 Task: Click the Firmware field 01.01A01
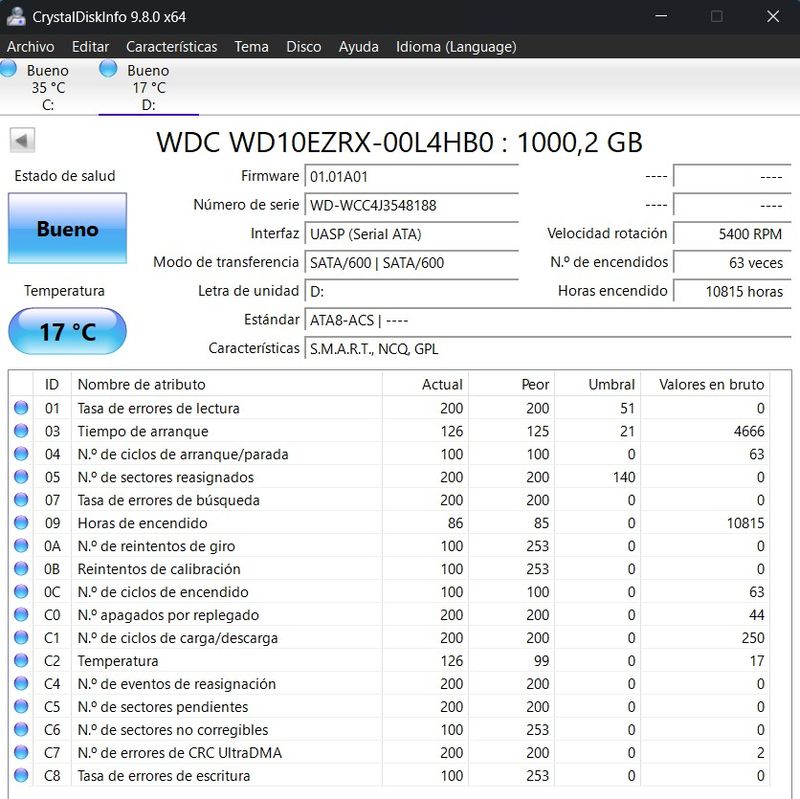pyautogui.click(x=411, y=177)
